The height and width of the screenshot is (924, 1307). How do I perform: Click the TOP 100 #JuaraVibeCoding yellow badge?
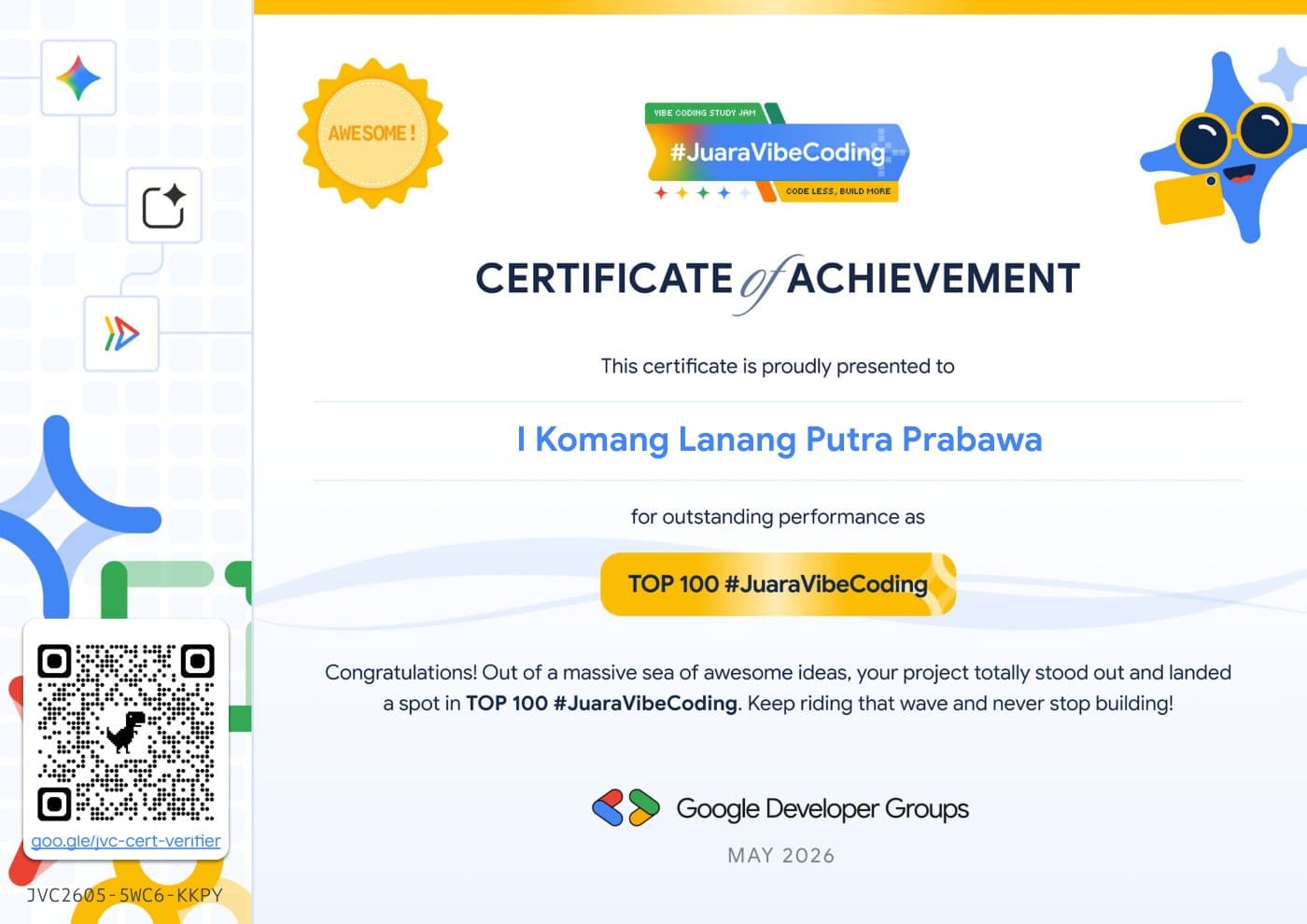(778, 584)
